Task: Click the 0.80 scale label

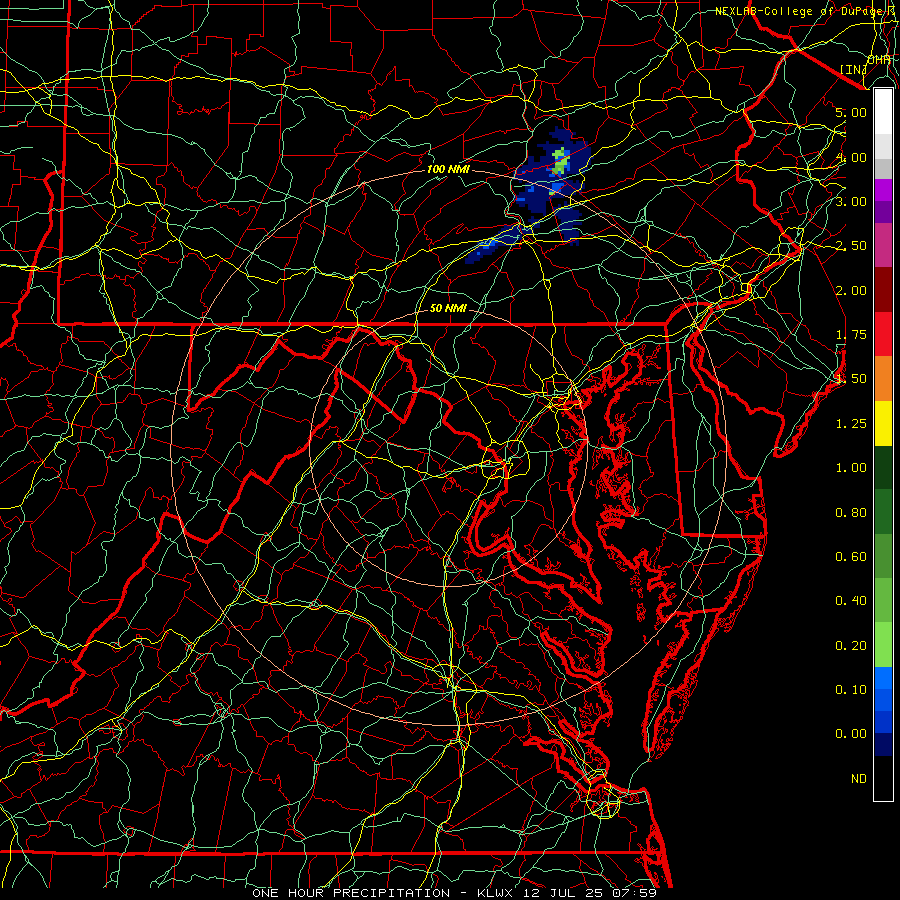Action: [851, 513]
